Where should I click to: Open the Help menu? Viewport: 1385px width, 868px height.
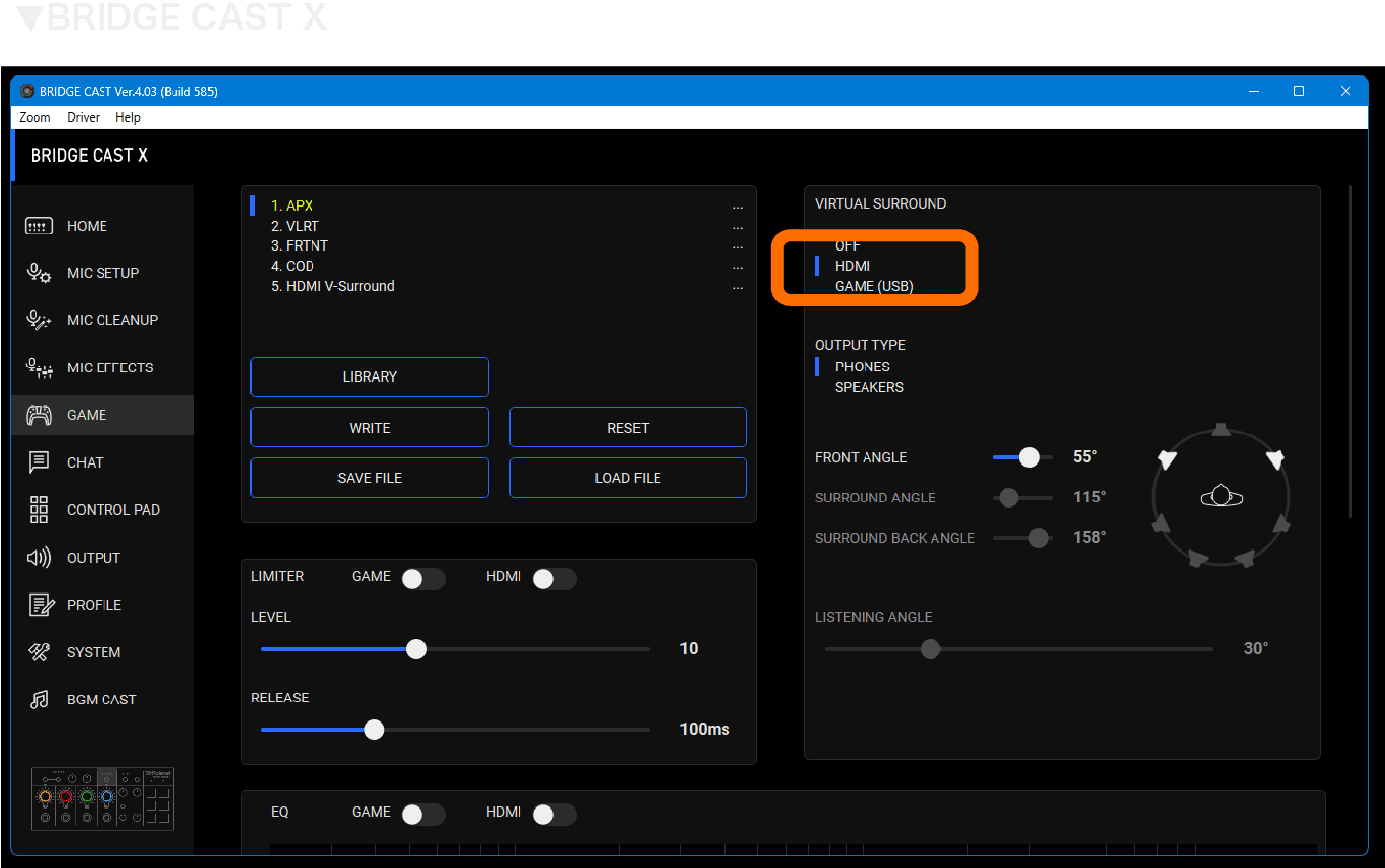click(128, 117)
